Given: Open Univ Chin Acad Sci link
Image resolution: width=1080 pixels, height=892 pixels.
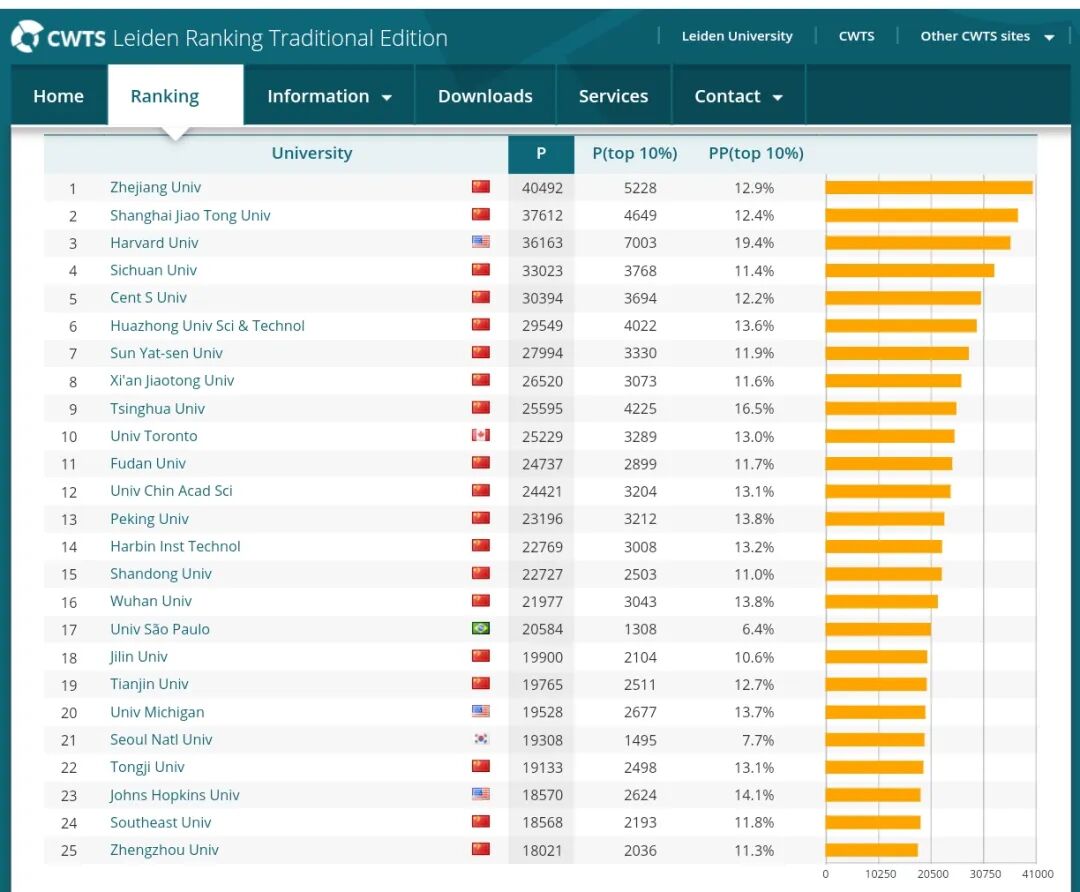Looking at the screenshot, I should (172, 491).
